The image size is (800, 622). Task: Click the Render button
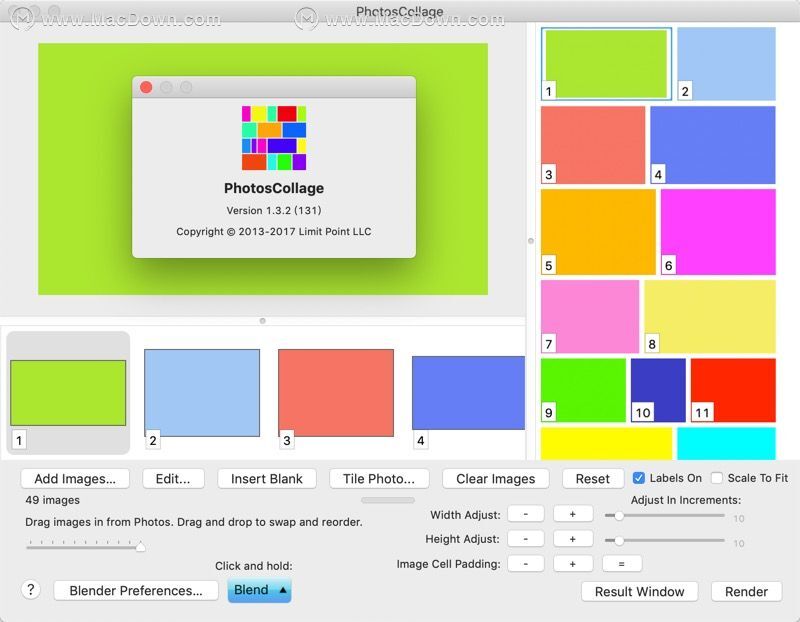746,591
